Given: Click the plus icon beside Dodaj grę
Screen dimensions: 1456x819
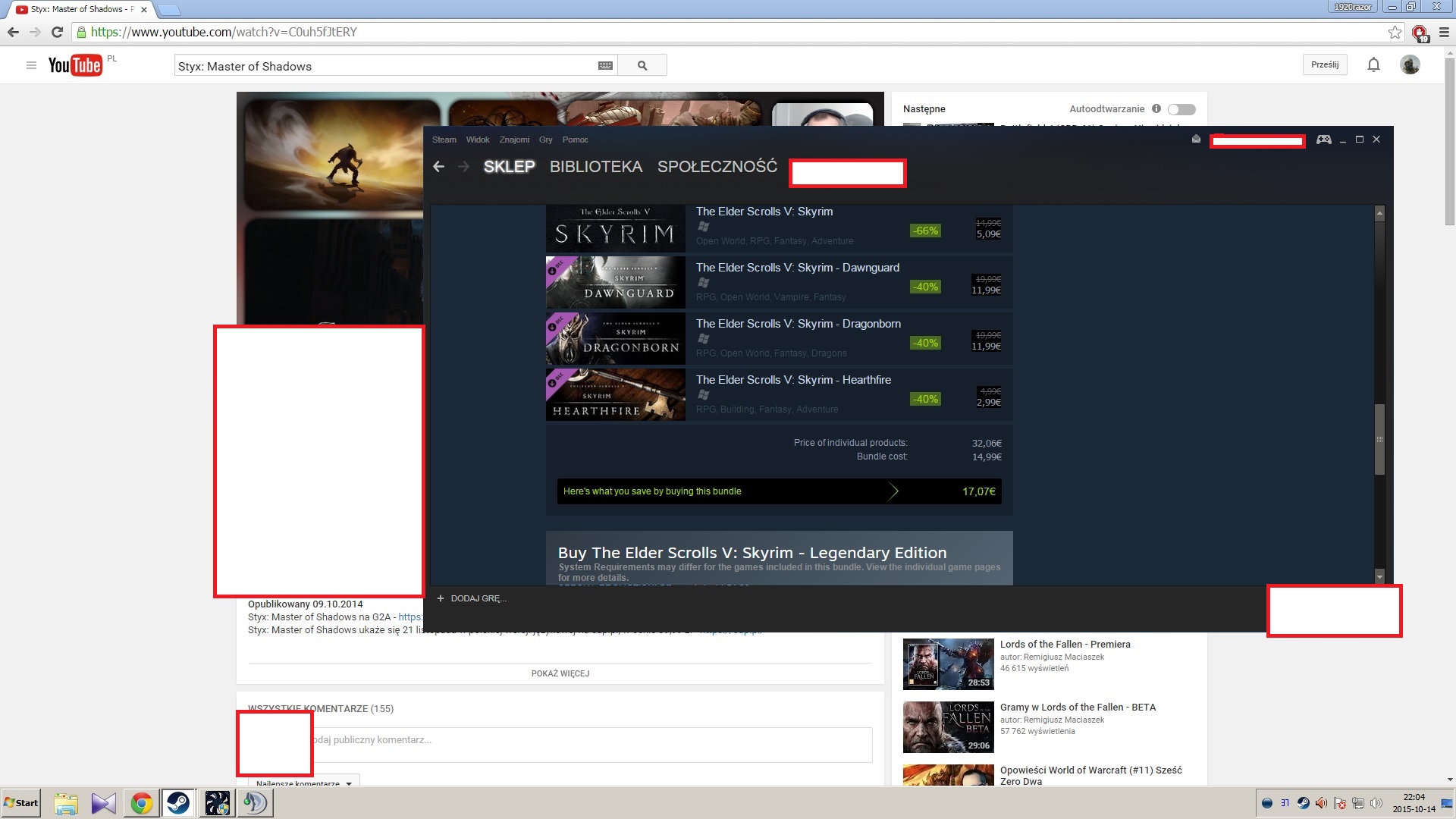Looking at the screenshot, I should coord(440,598).
